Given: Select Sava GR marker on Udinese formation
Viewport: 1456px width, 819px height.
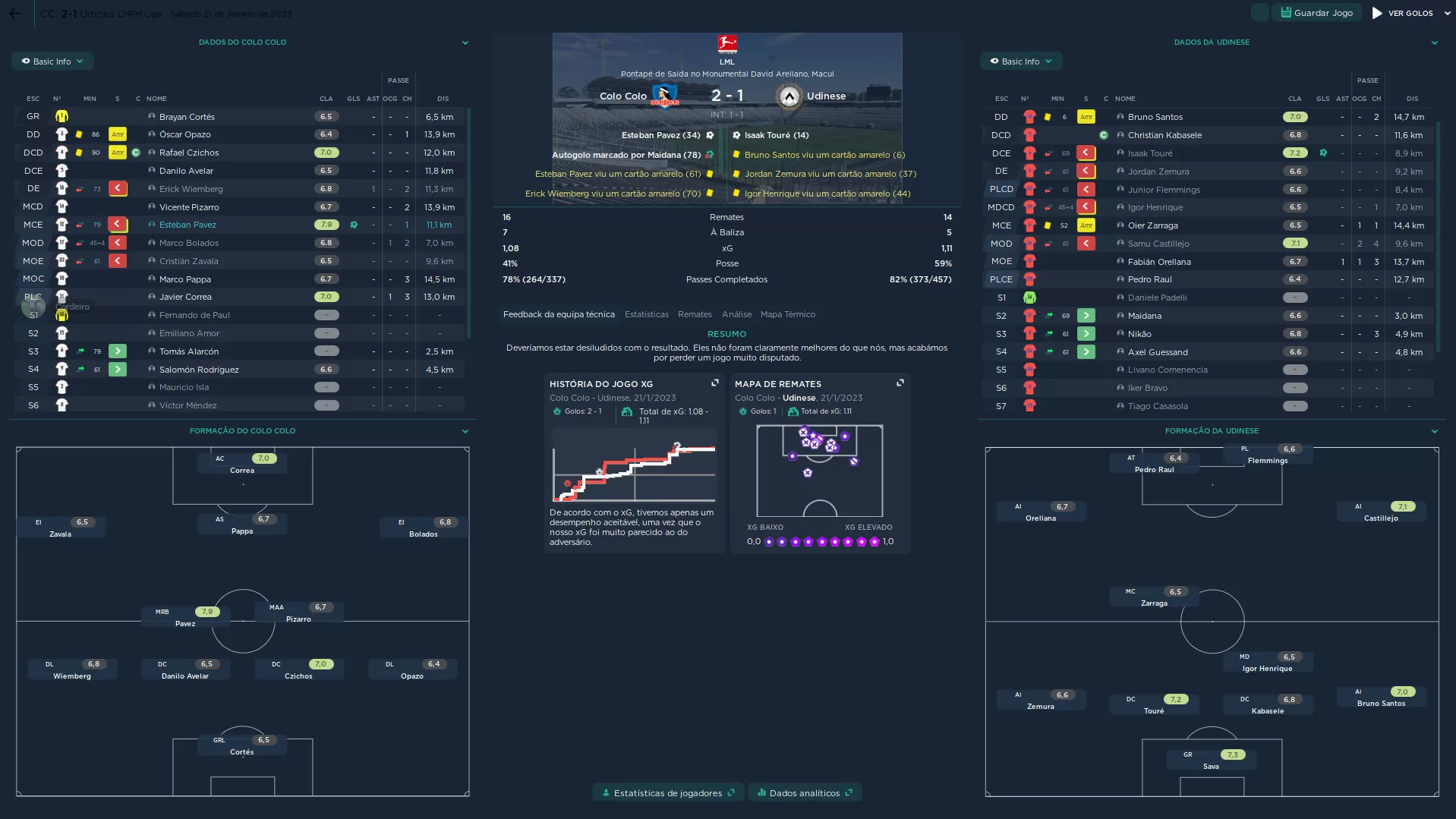Looking at the screenshot, I should point(1211,761).
